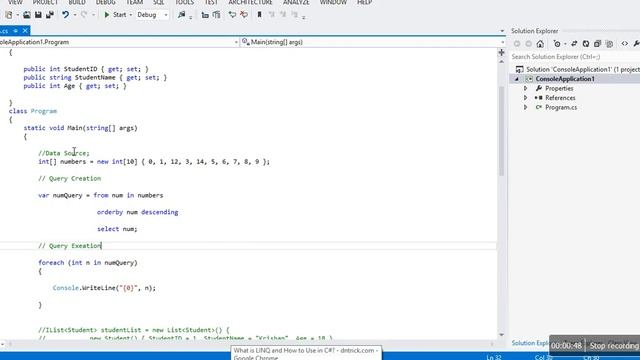
Task: Click the Save toolbar icon
Action: (38, 15)
